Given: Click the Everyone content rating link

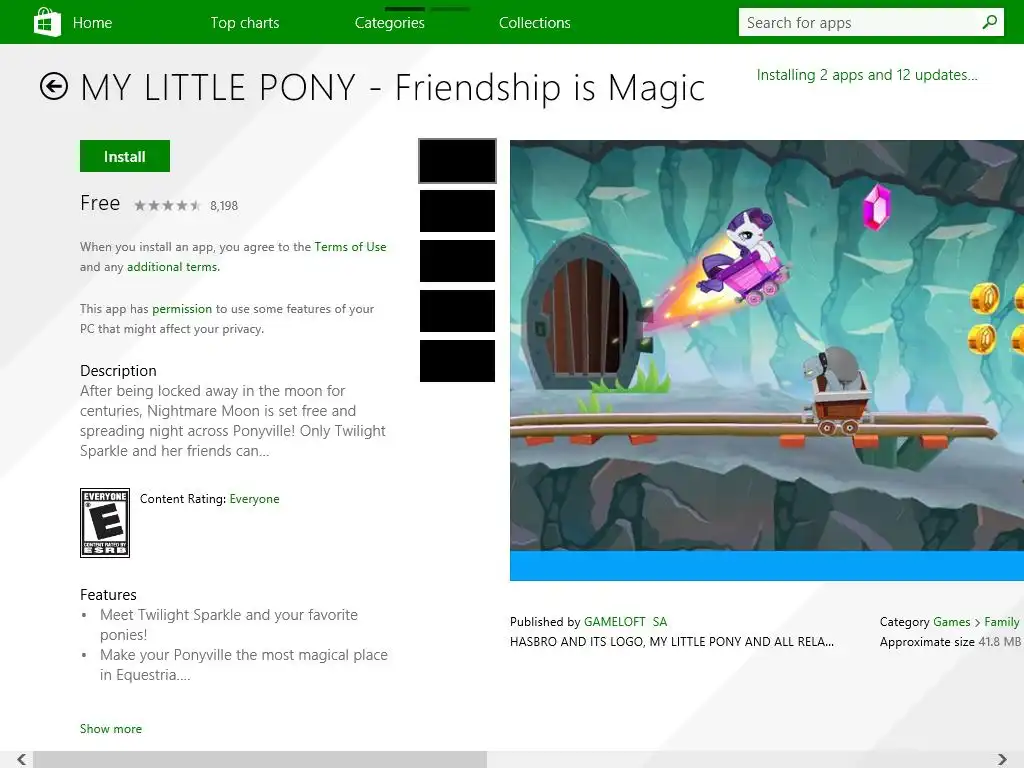Looking at the screenshot, I should point(254,499).
